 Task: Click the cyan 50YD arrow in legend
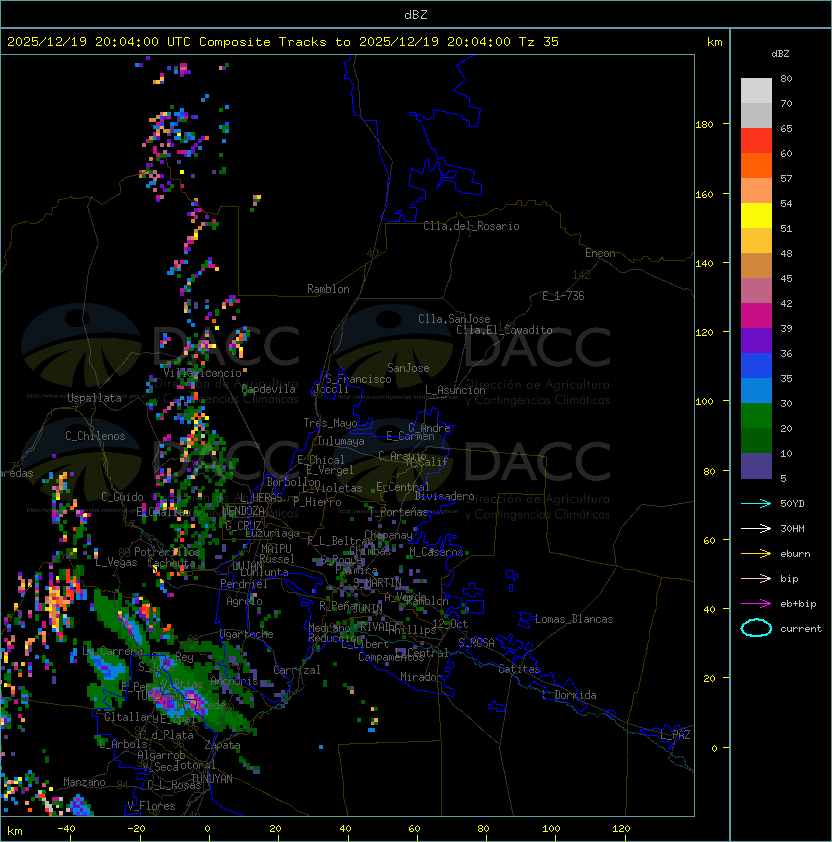click(x=756, y=503)
